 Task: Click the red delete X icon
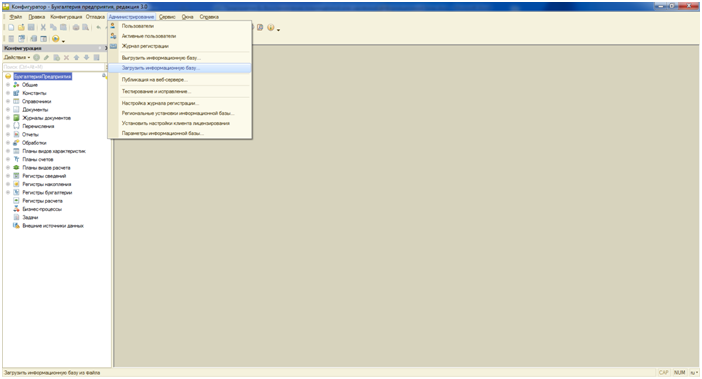pyautogui.click(x=66, y=57)
